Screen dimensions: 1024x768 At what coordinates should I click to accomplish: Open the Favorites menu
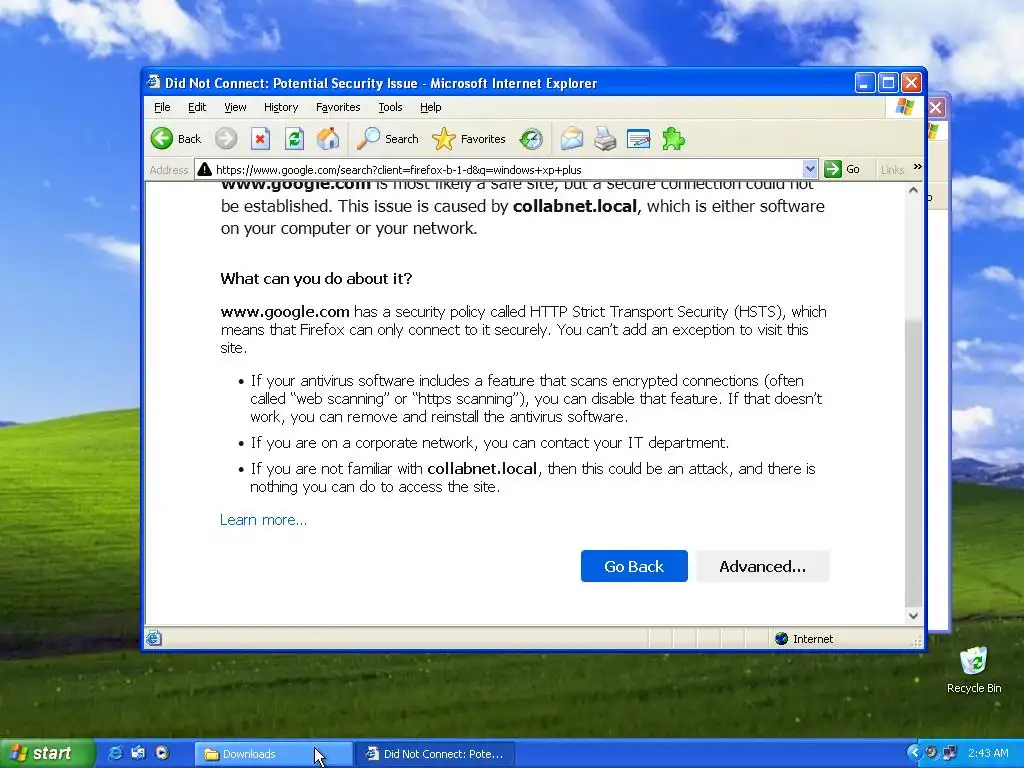(338, 107)
